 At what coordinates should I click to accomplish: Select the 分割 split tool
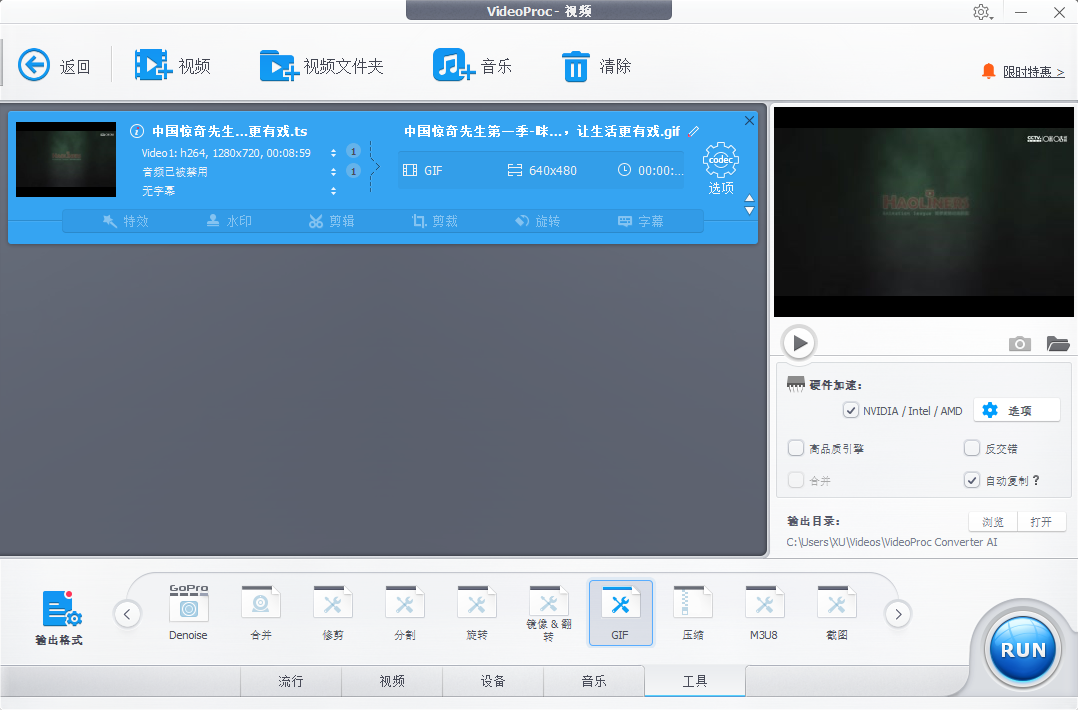(x=404, y=612)
